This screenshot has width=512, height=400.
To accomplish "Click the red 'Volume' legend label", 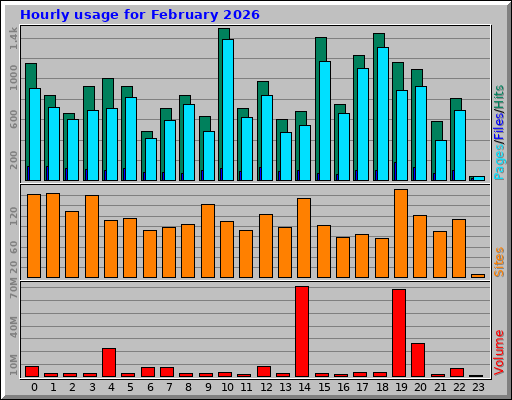I will pyautogui.click(x=499, y=352).
